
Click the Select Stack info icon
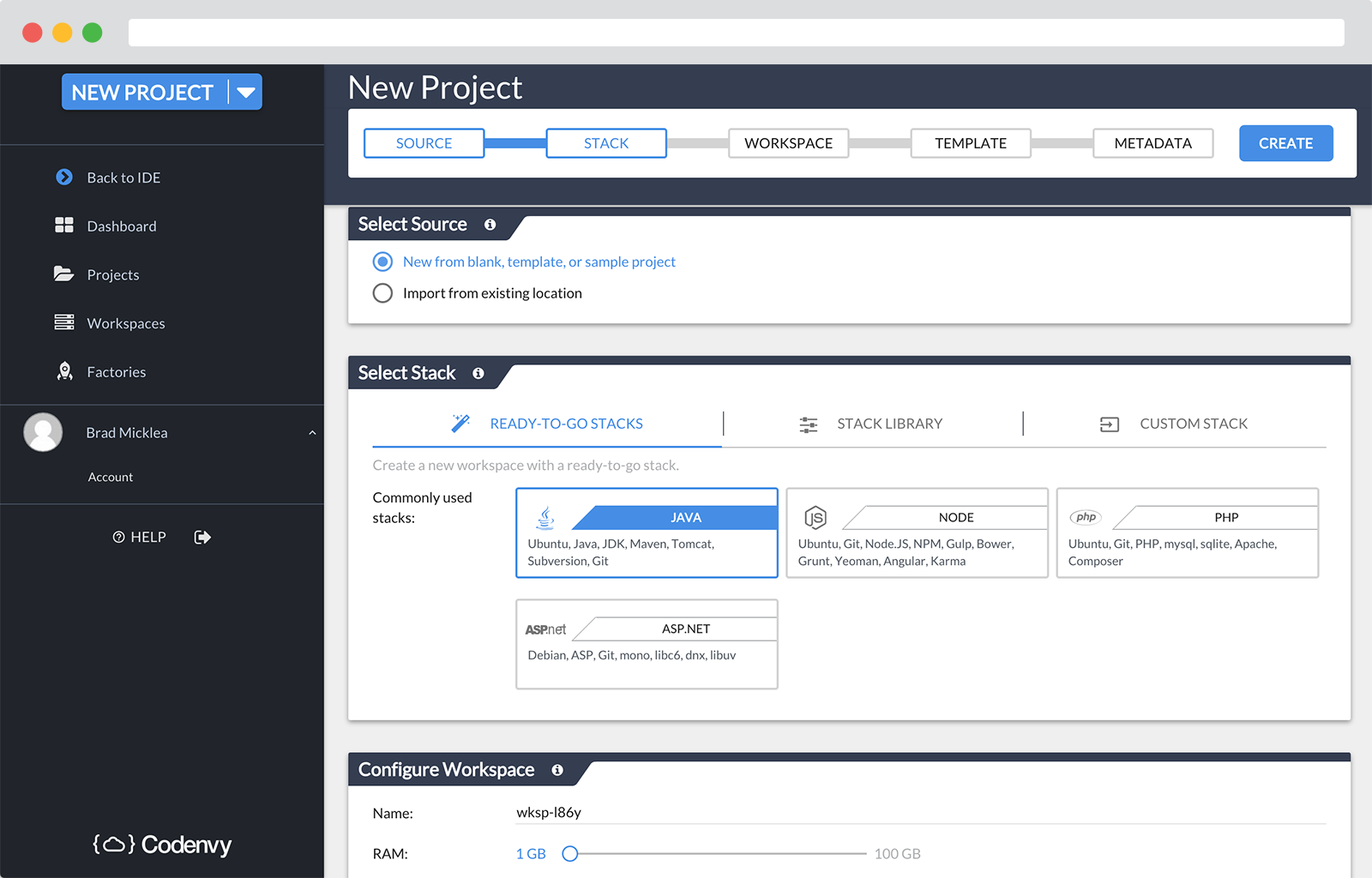pos(478,374)
